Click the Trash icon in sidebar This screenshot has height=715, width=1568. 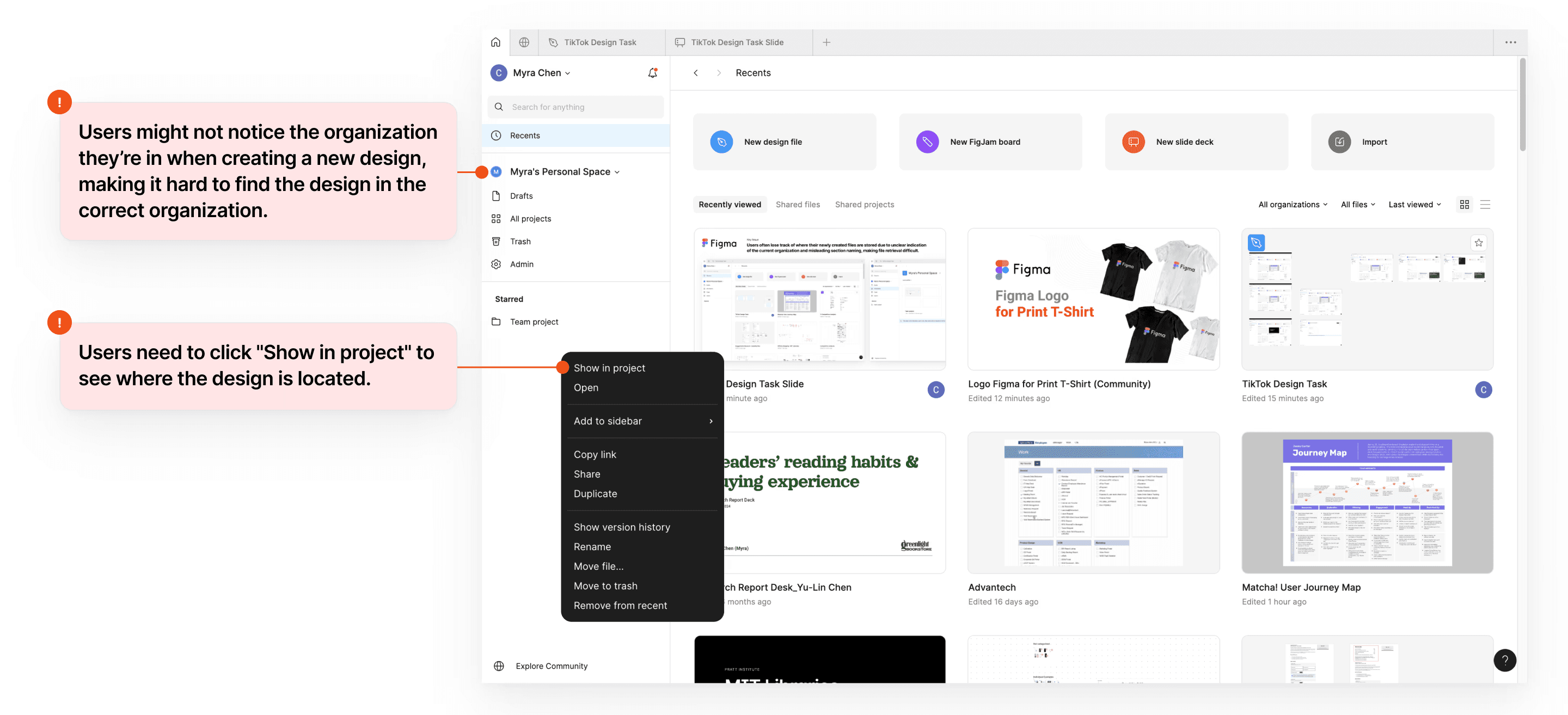(x=496, y=241)
